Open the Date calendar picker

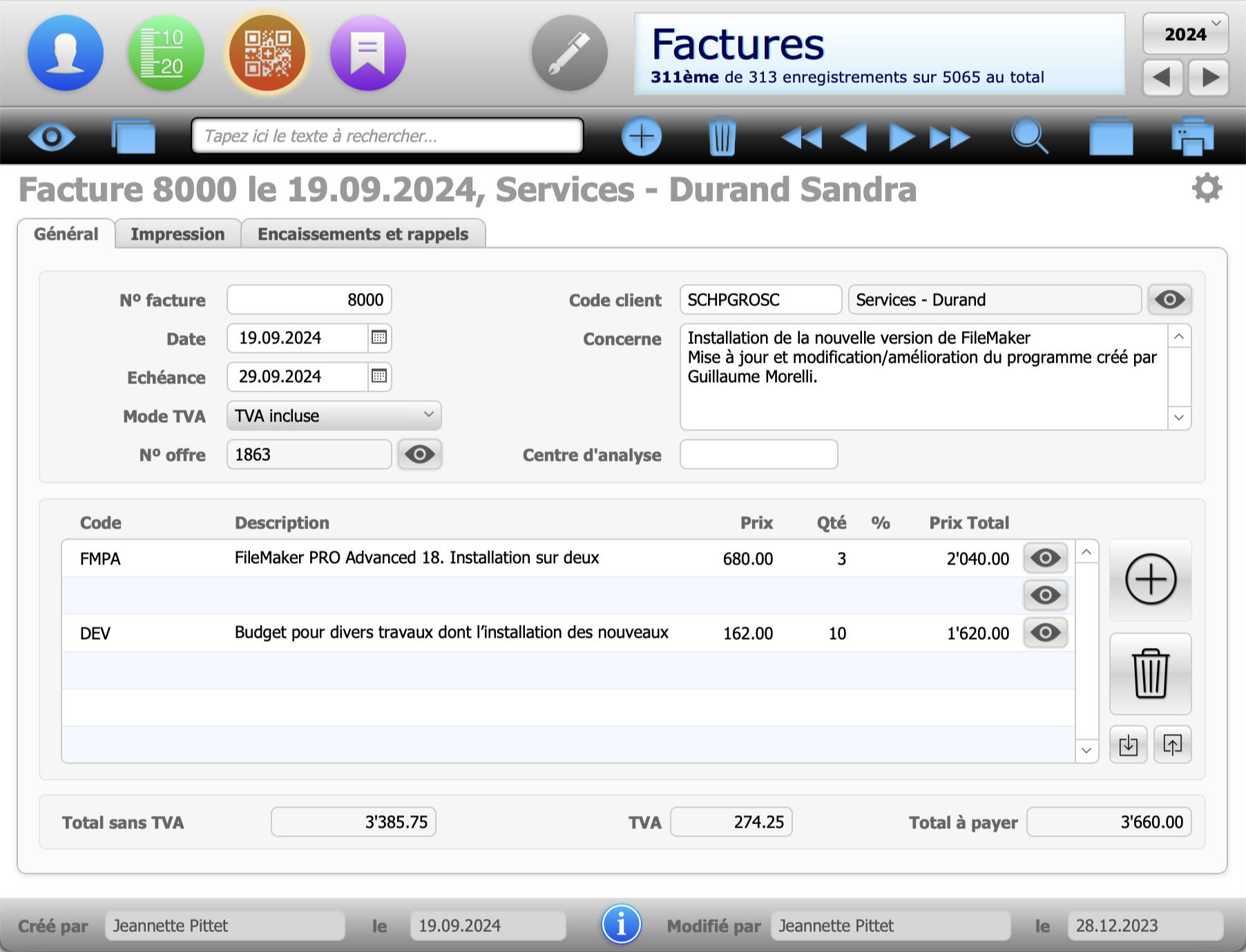coord(378,338)
